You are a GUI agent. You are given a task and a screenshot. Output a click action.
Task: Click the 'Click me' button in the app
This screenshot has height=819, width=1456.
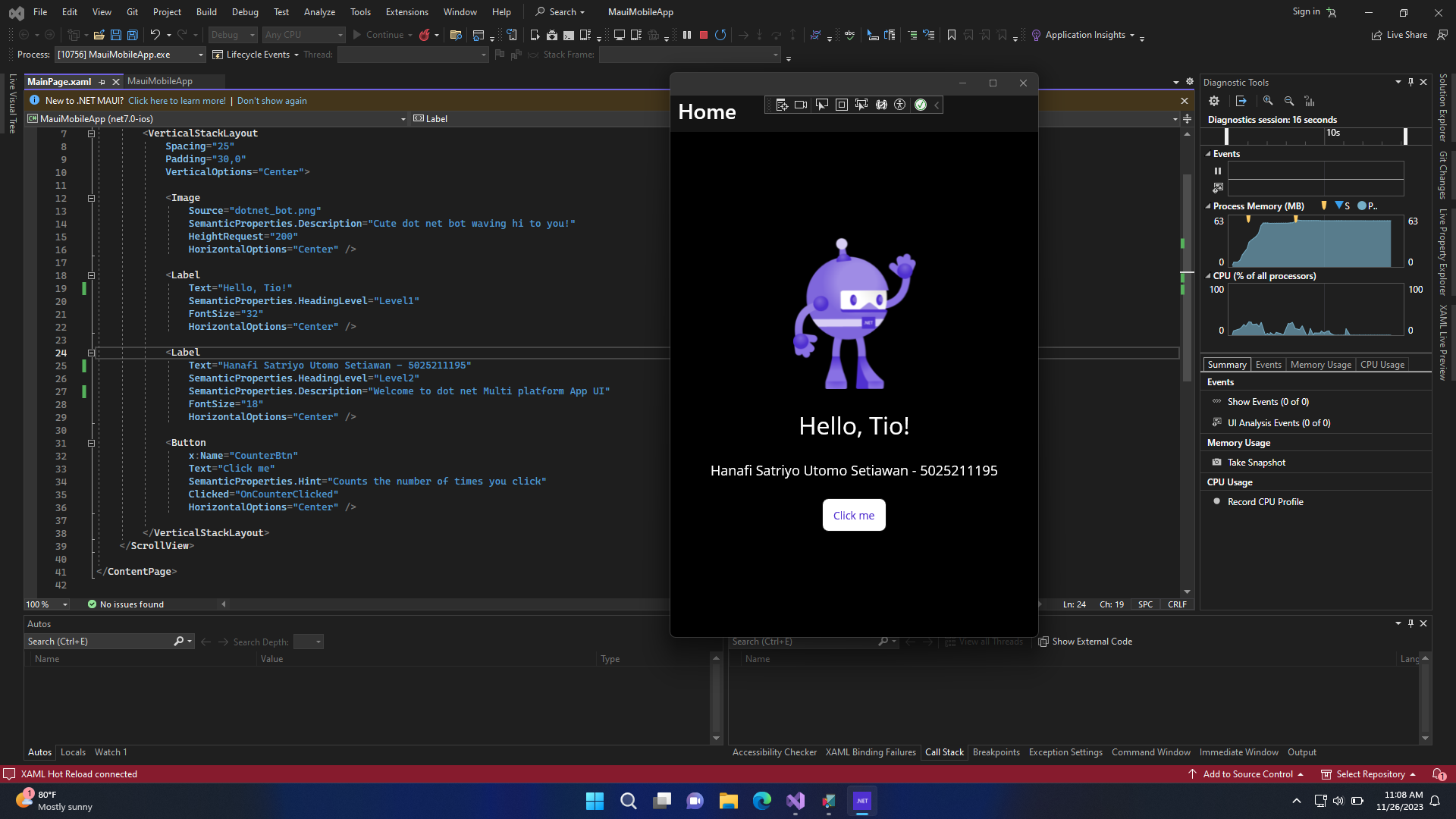tap(854, 516)
